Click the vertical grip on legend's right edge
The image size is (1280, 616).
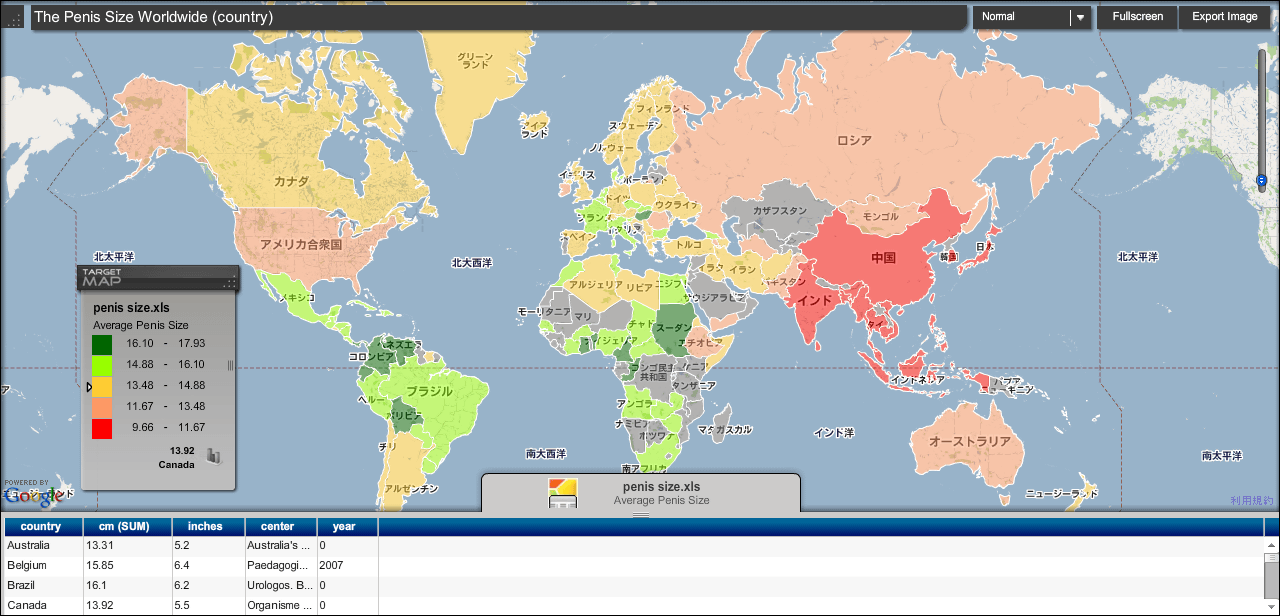[x=230, y=366]
